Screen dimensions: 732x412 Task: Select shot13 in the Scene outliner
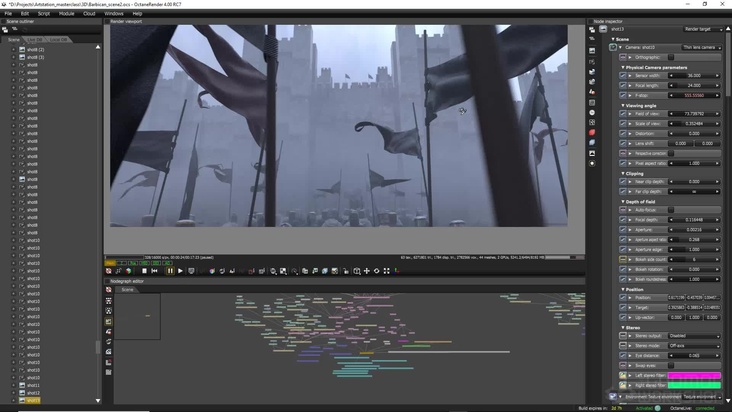point(33,400)
